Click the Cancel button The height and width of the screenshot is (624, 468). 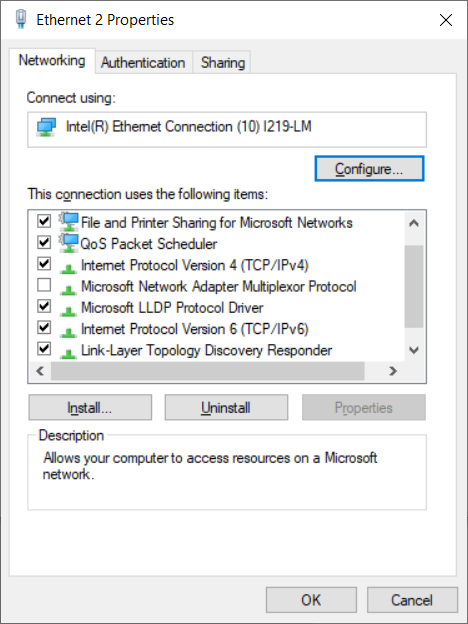[412, 600]
